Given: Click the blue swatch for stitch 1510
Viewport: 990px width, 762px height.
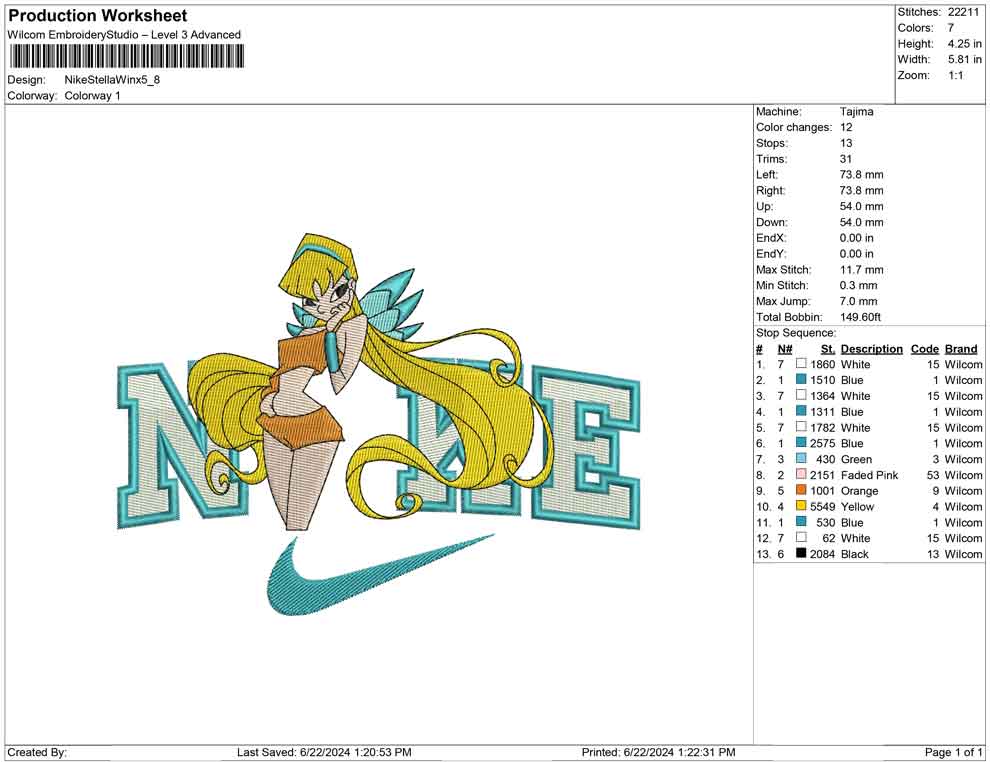Looking at the screenshot, I should pyautogui.click(x=801, y=379).
